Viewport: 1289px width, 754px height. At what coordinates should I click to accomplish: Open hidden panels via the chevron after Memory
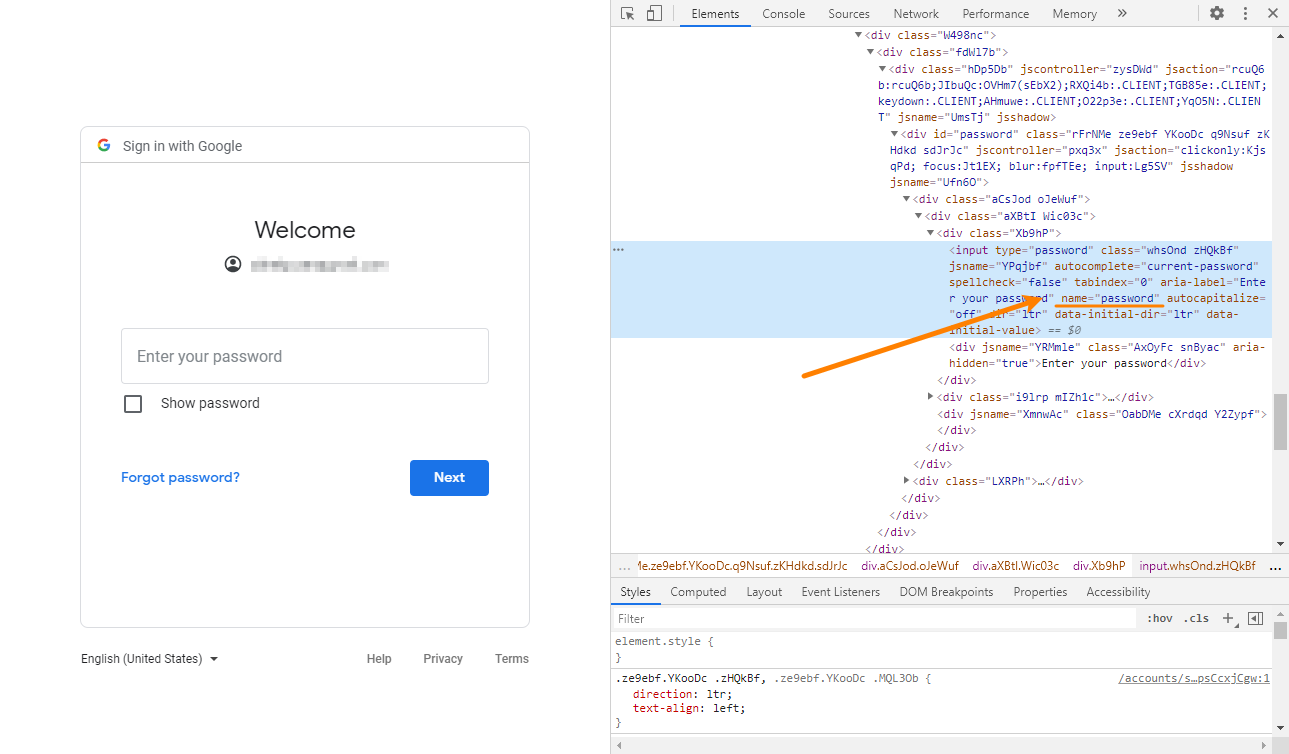point(1122,13)
